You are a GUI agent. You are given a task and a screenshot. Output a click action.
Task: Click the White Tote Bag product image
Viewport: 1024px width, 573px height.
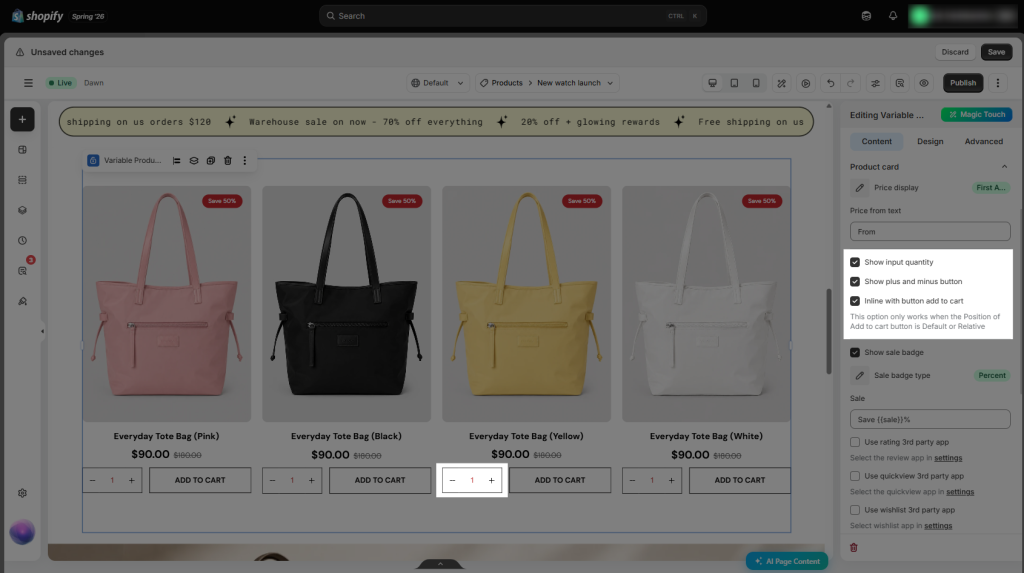706,304
